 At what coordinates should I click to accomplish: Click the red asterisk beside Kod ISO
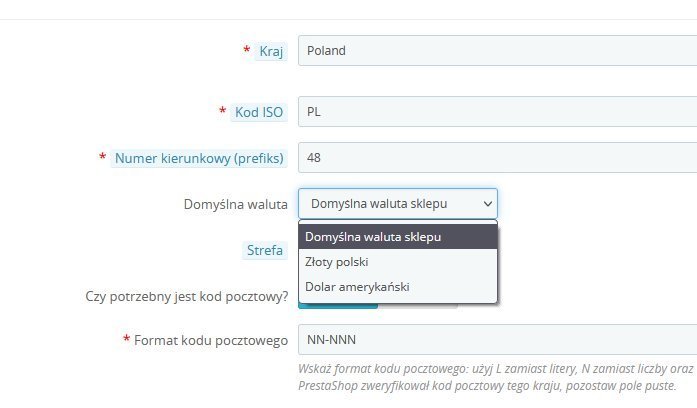point(222,112)
